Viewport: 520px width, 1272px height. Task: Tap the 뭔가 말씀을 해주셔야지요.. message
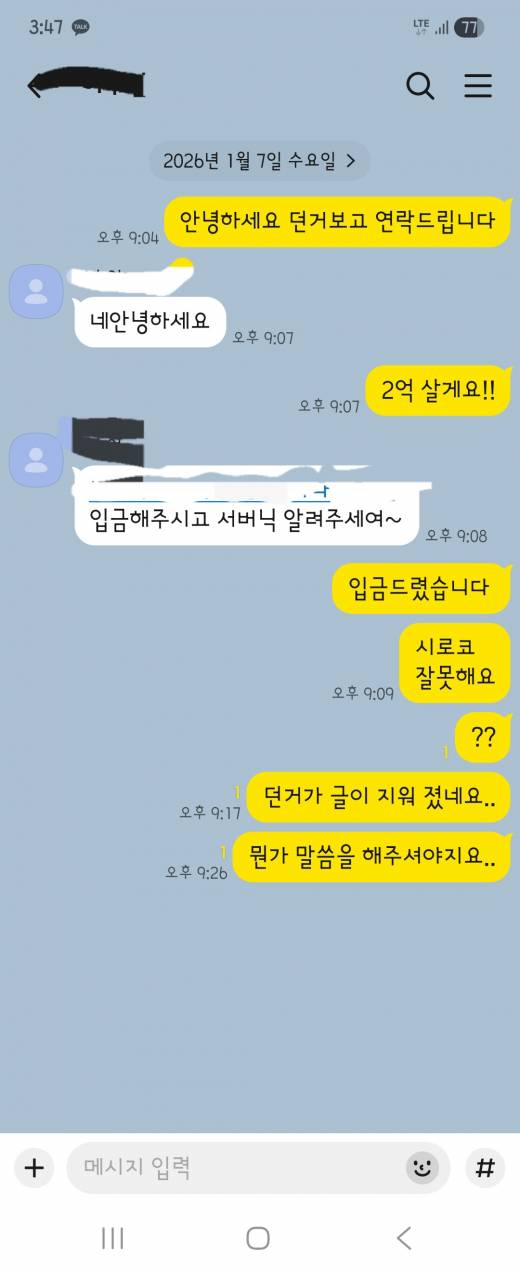(x=371, y=857)
